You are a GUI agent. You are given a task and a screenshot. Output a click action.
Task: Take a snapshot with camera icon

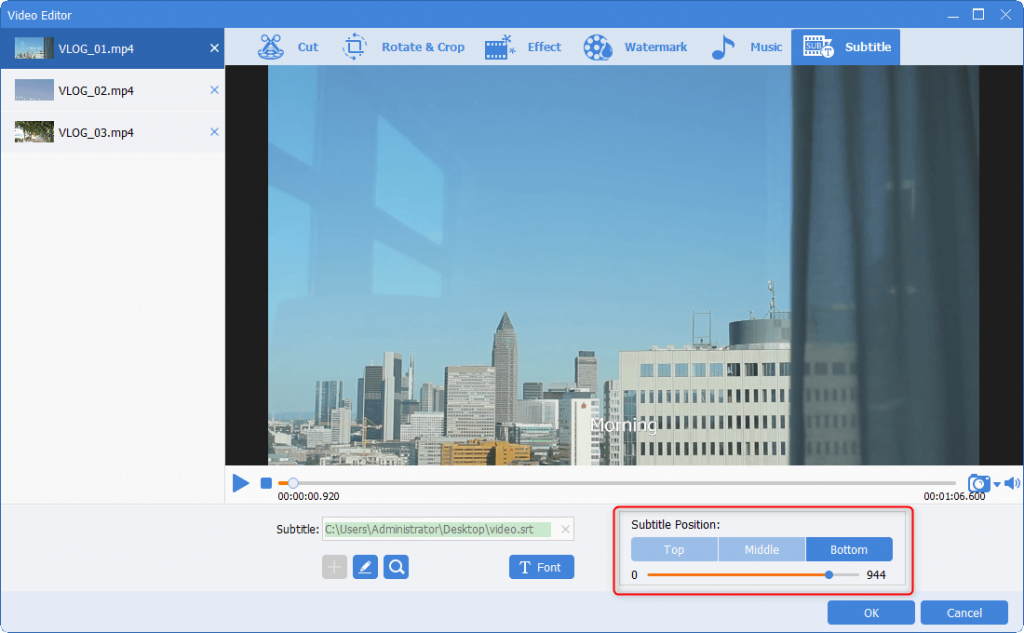click(978, 484)
